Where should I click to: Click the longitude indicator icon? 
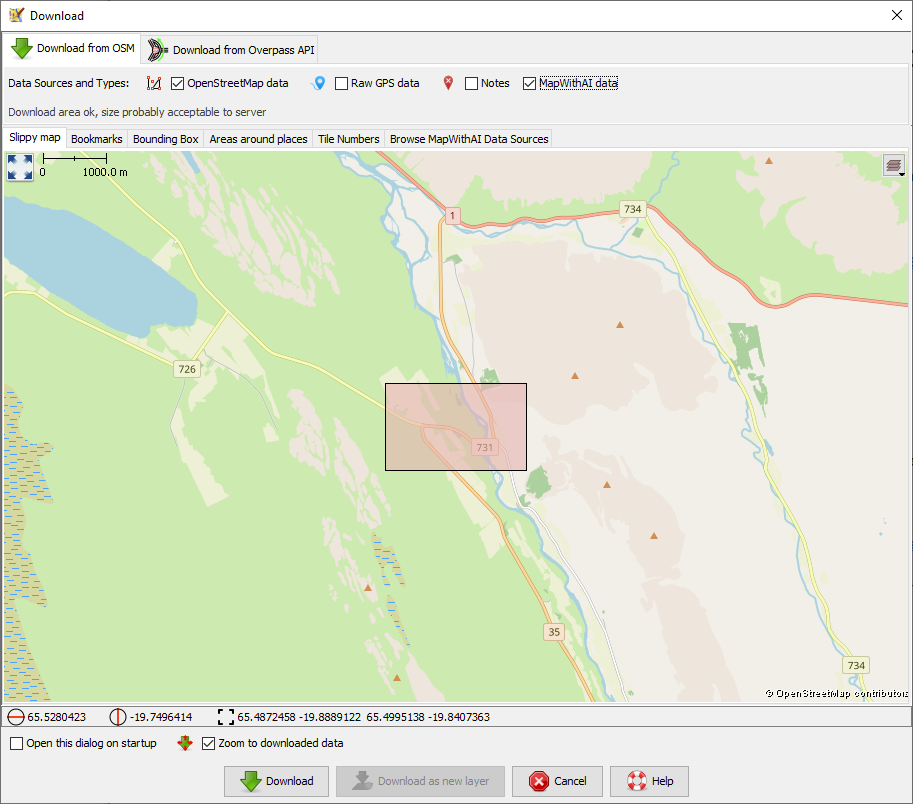click(118, 717)
